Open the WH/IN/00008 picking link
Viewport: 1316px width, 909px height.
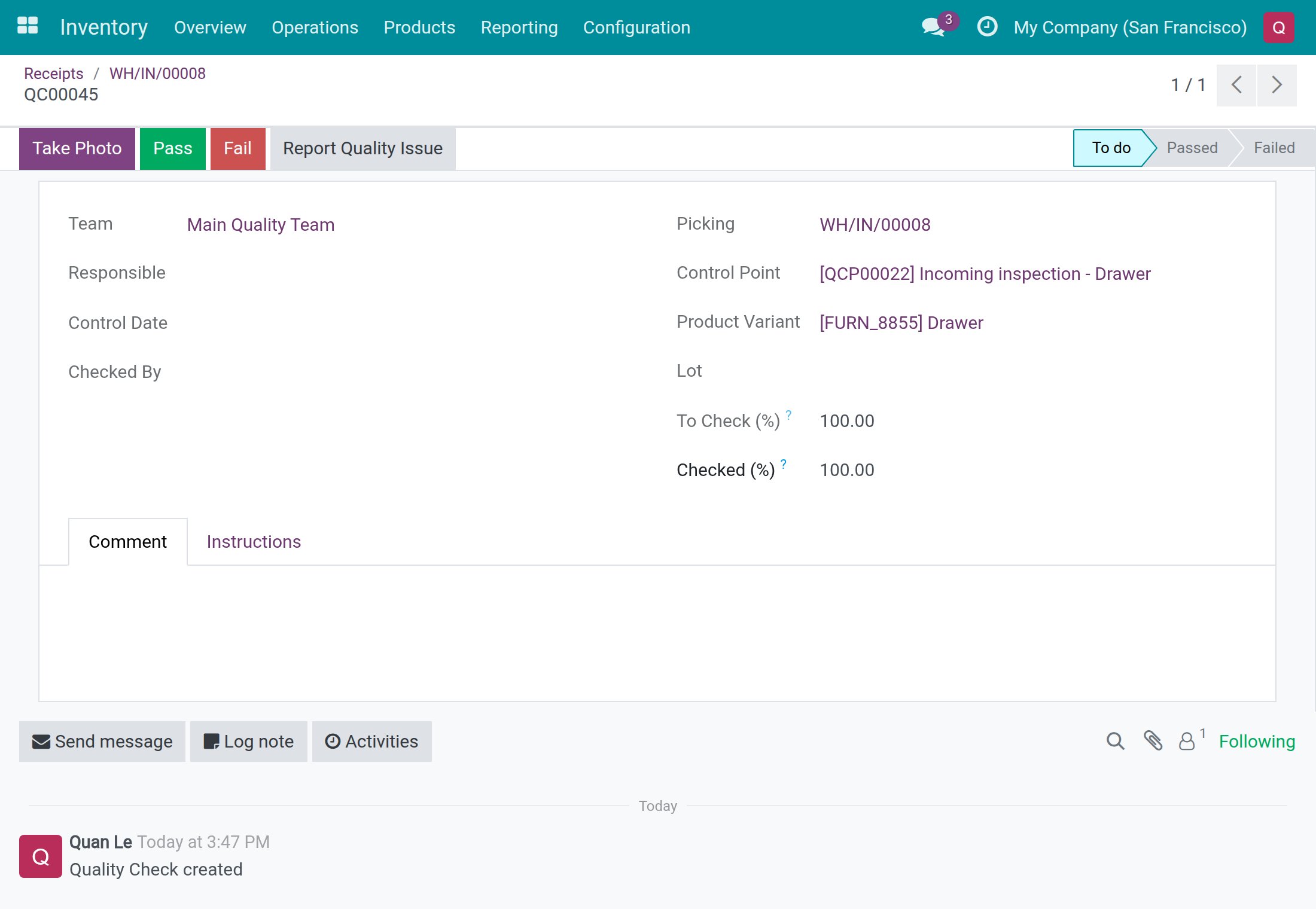pyautogui.click(x=875, y=225)
